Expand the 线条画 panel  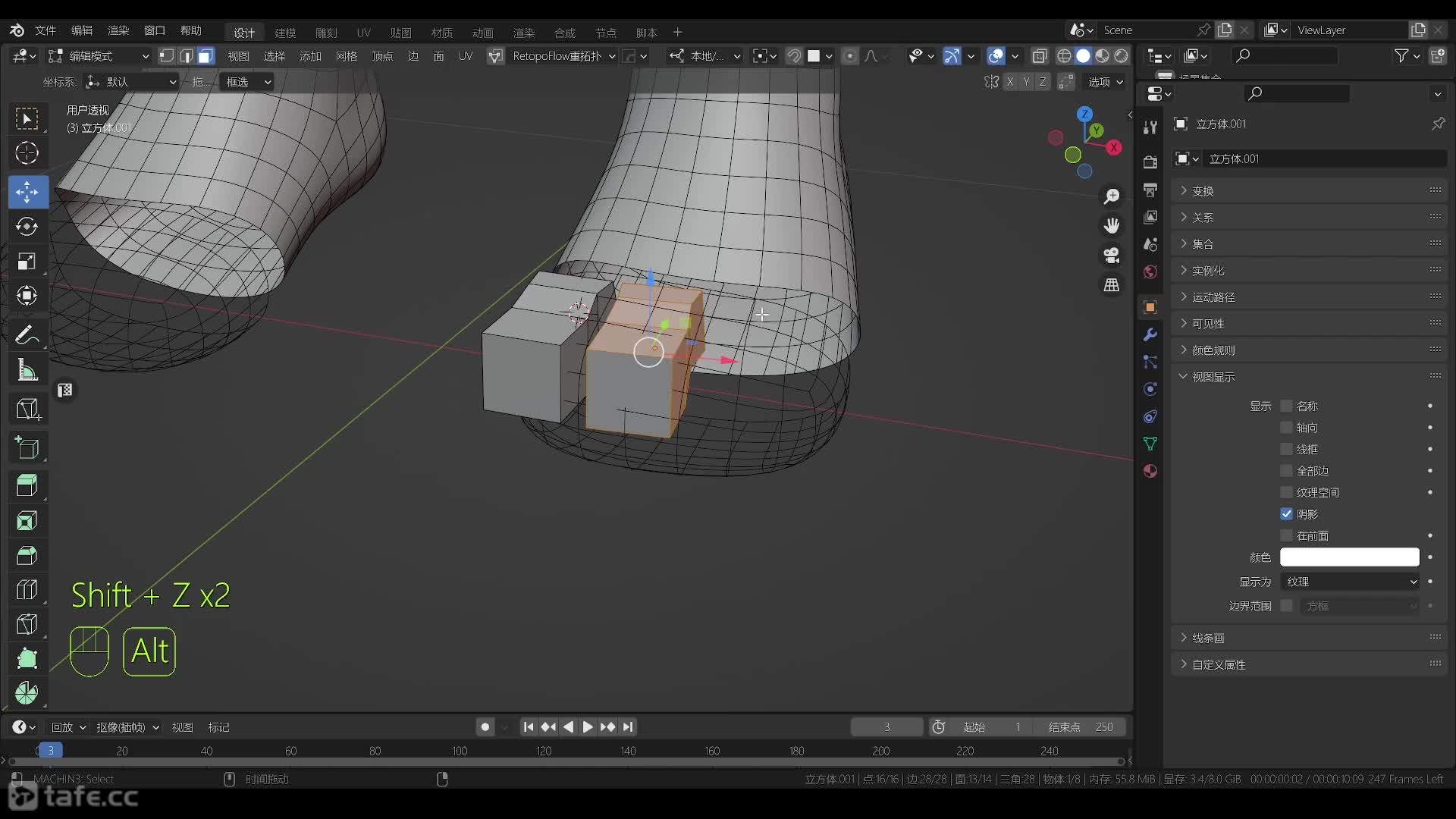[1309, 638]
